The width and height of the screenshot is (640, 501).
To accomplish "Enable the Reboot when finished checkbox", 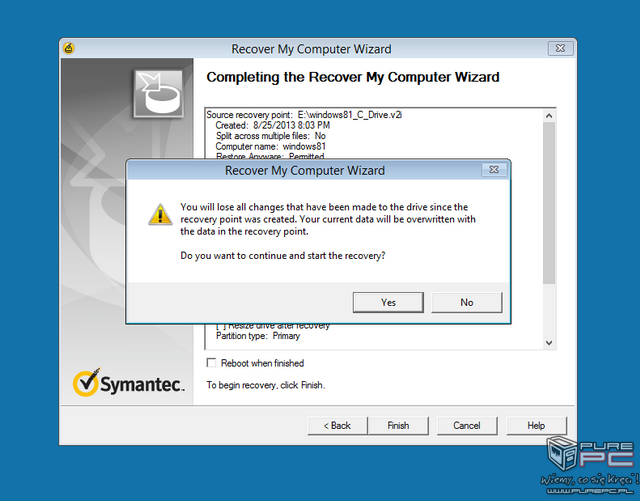I will pos(211,363).
